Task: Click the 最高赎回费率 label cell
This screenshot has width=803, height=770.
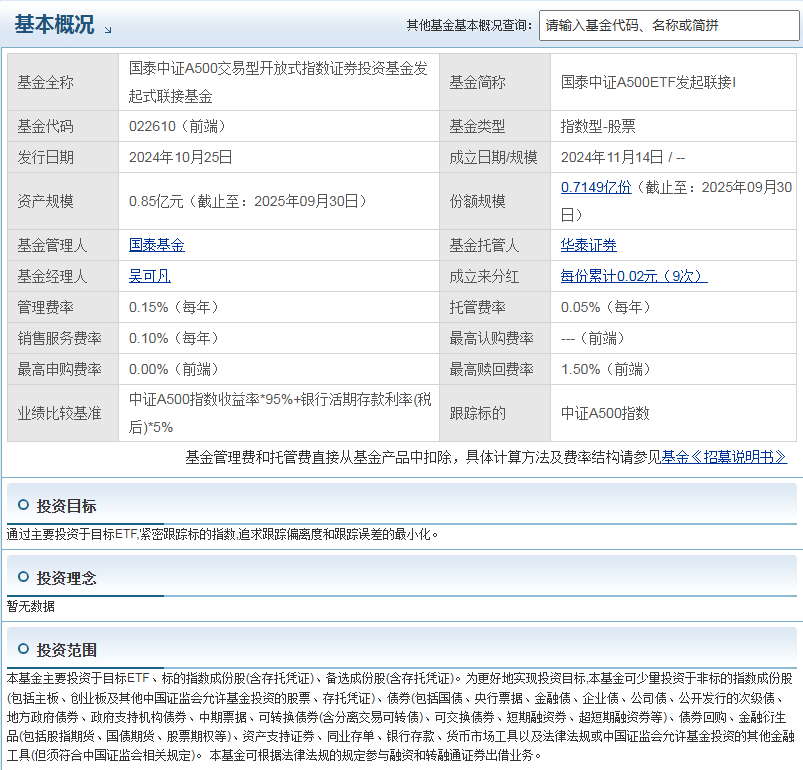Action: [x=495, y=369]
